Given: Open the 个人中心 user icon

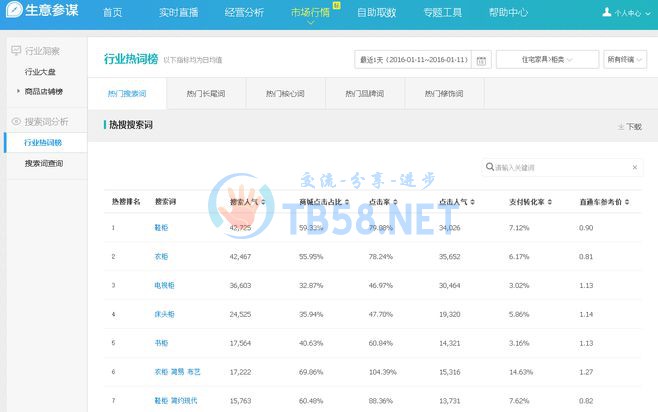Looking at the screenshot, I should [x=606, y=13].
